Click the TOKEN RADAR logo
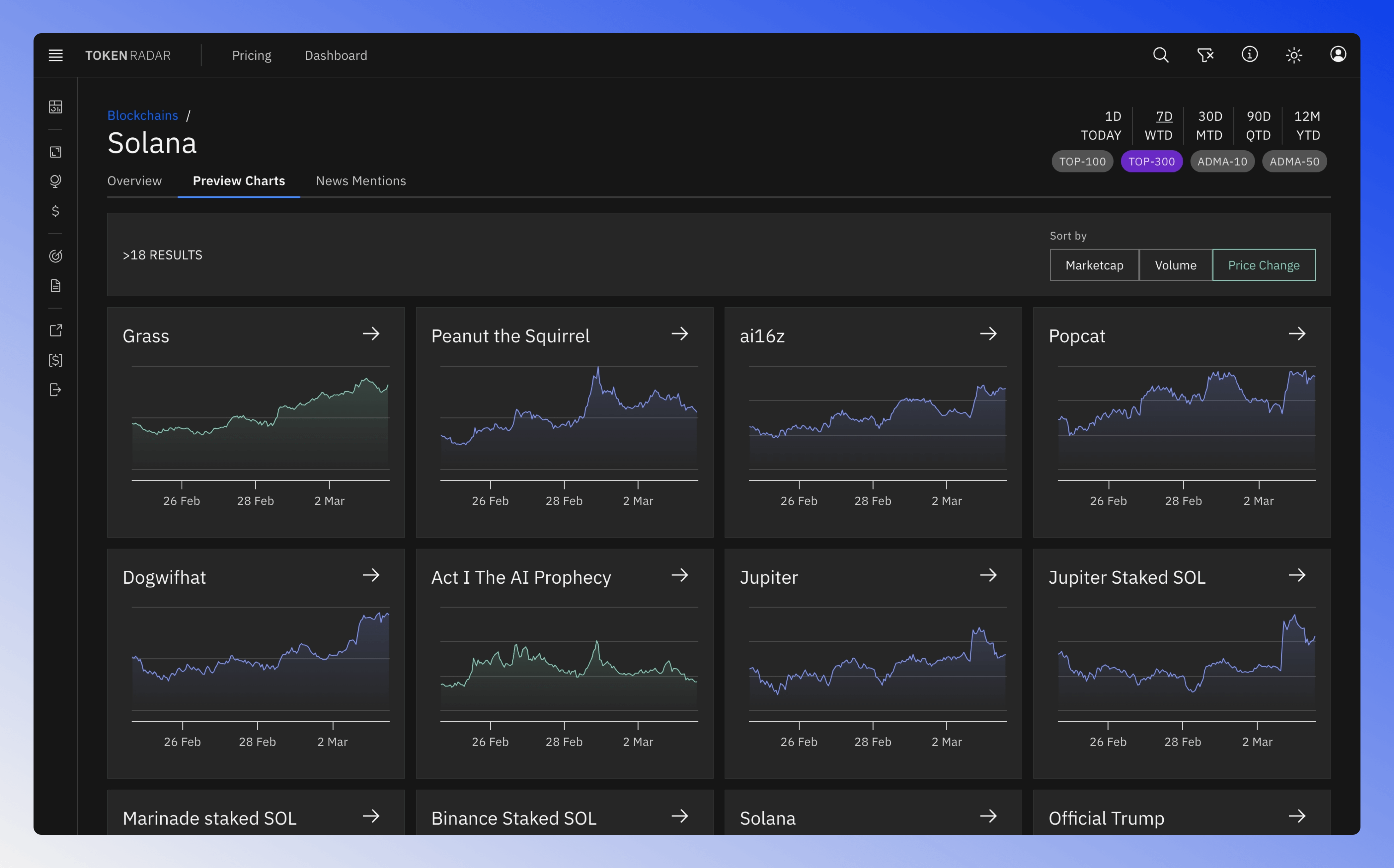Viewport: 1394px width, 868px height. click(x=128, y=56)
